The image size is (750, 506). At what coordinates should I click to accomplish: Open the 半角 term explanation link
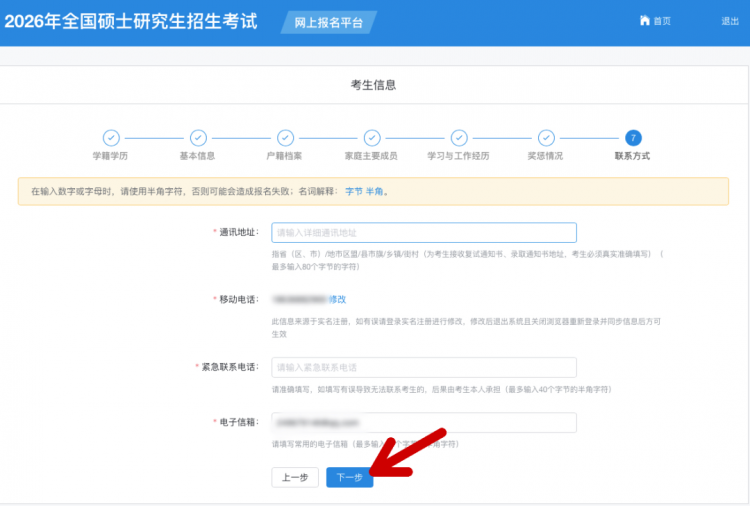point(374,191)
